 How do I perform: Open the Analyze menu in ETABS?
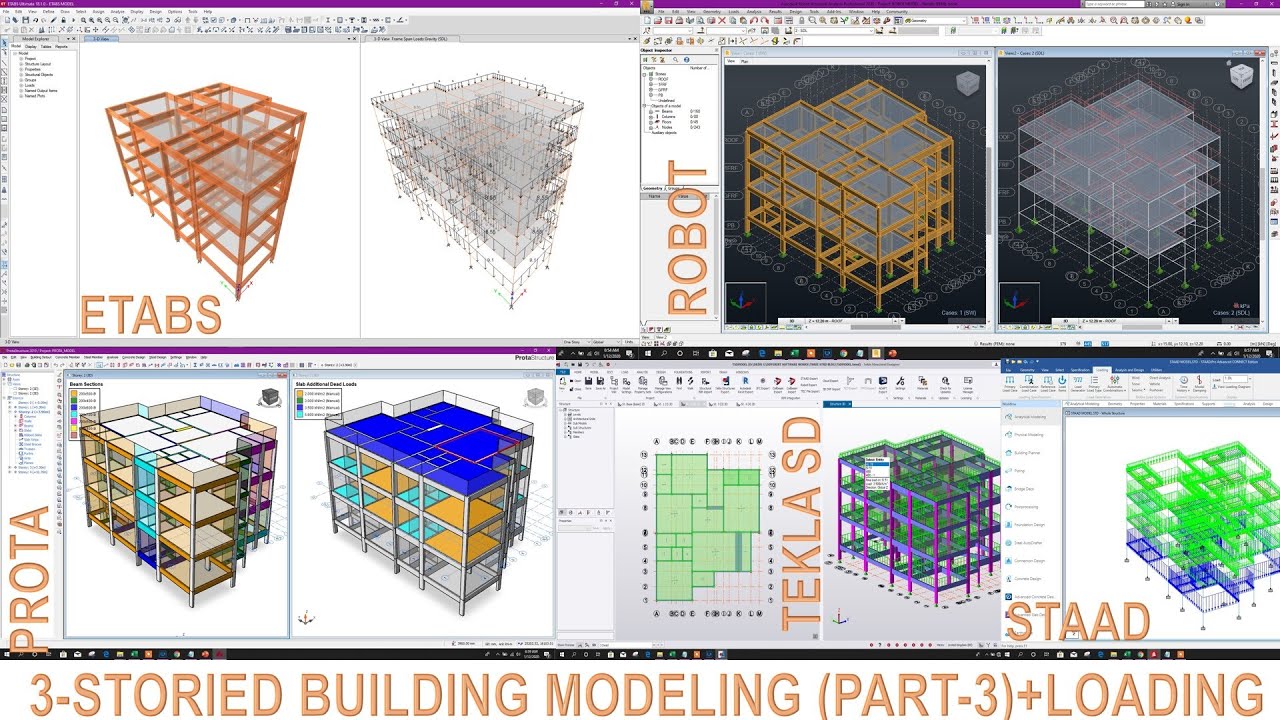[117, 11]
